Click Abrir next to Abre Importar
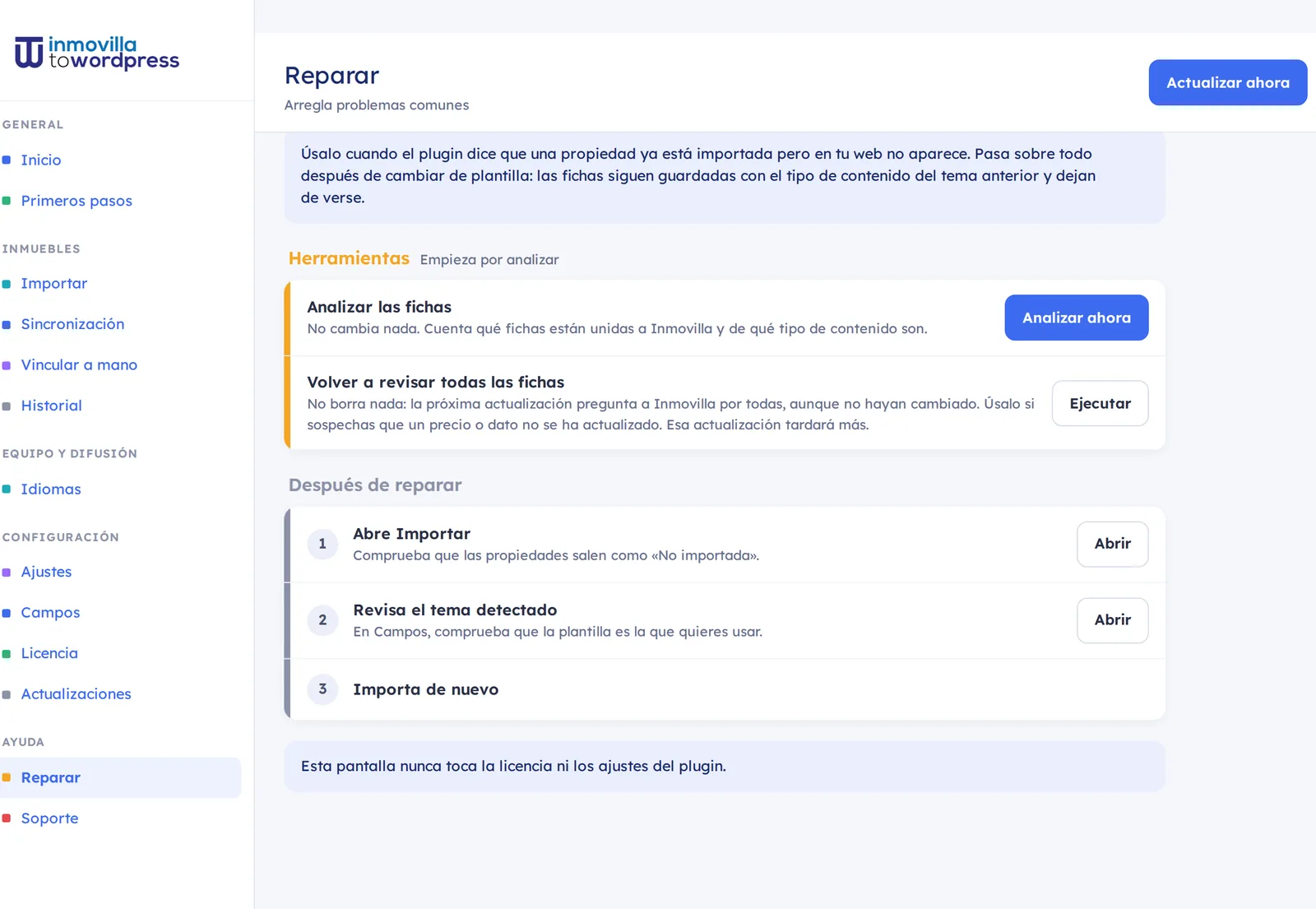1316x909 pixels. pyautogui.click(x=1113, y=544)
